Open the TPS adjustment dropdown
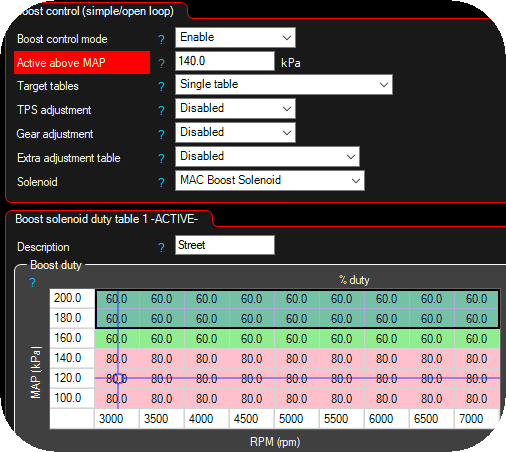The width and height of the screenshot is (506, 452). tap(235, 108)
